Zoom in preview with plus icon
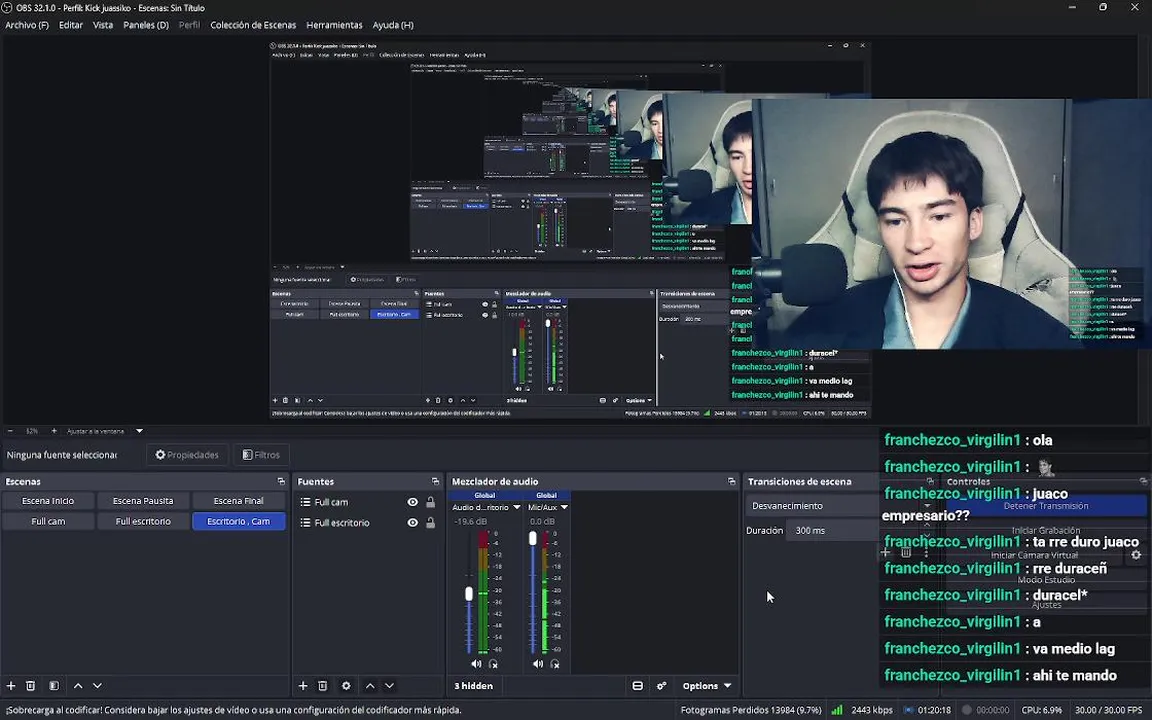 54,431
